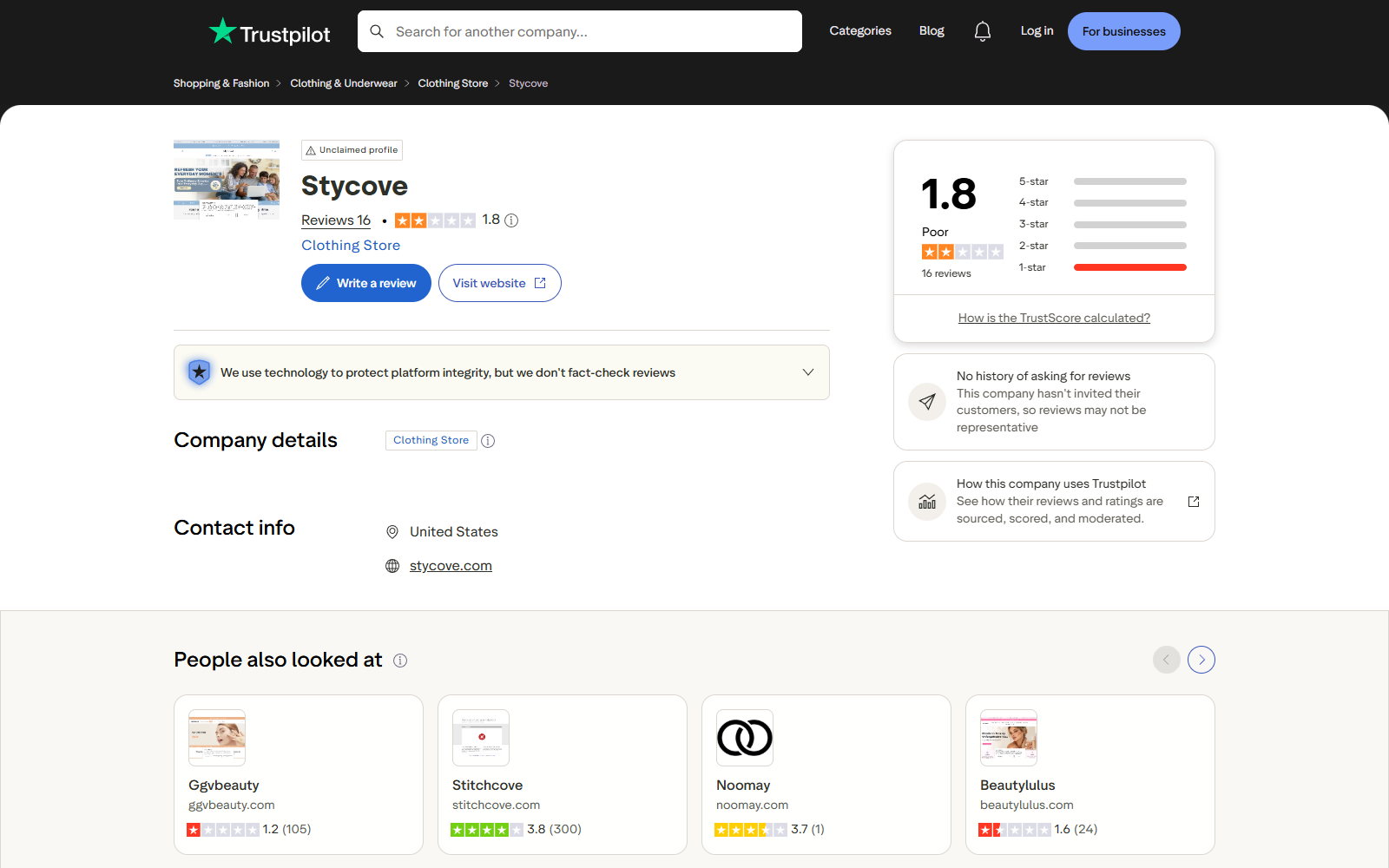
Task: Open the stycove.com link
Action: point(451,566)
